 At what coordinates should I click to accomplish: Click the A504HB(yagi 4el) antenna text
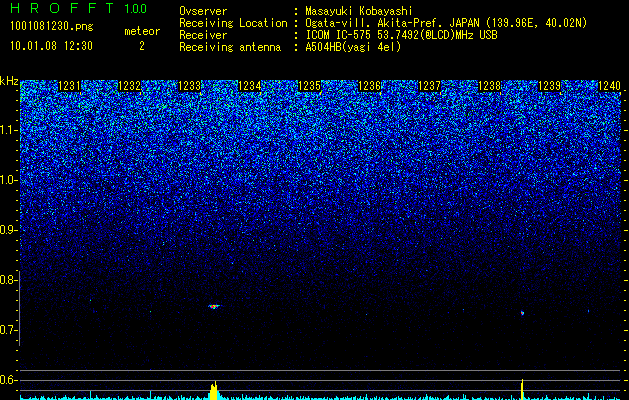pos(353,47)
